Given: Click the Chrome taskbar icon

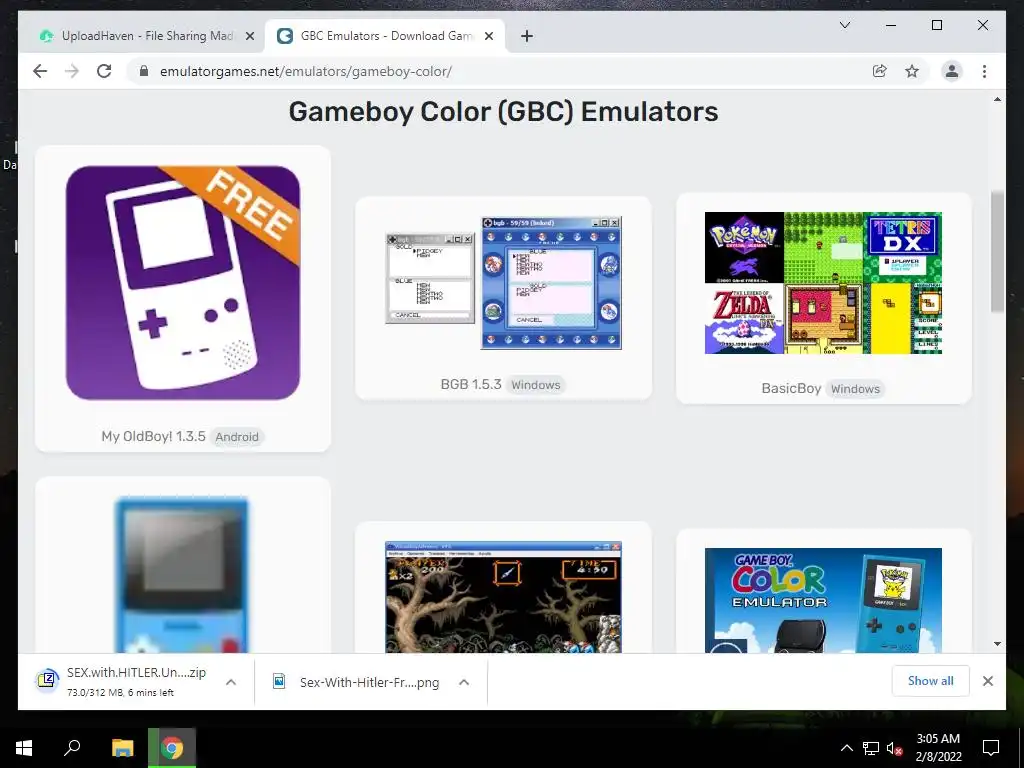Looking at the screenshot, I should coord(172,748).
